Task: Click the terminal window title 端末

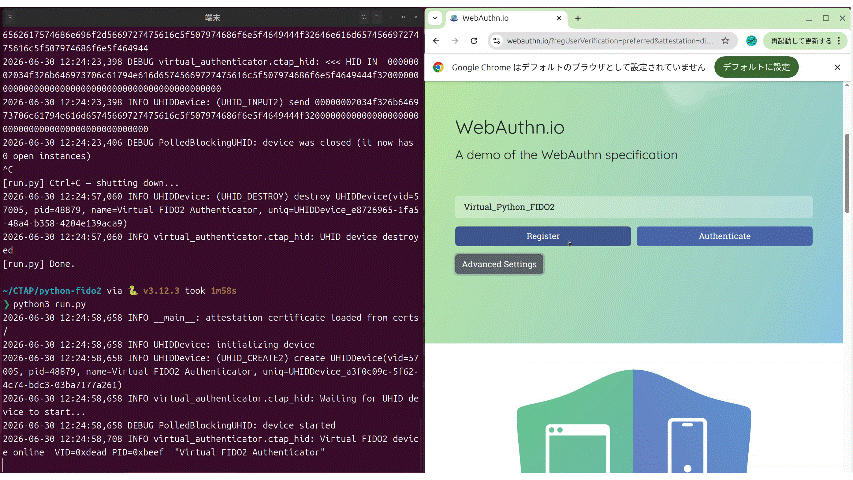Action: click(x=212, y=18)
